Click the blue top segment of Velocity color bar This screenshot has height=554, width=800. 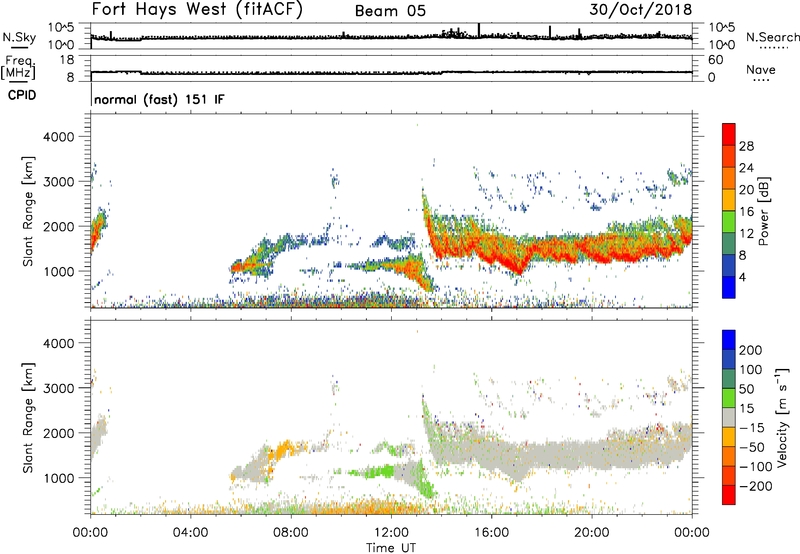click(729, 340)
